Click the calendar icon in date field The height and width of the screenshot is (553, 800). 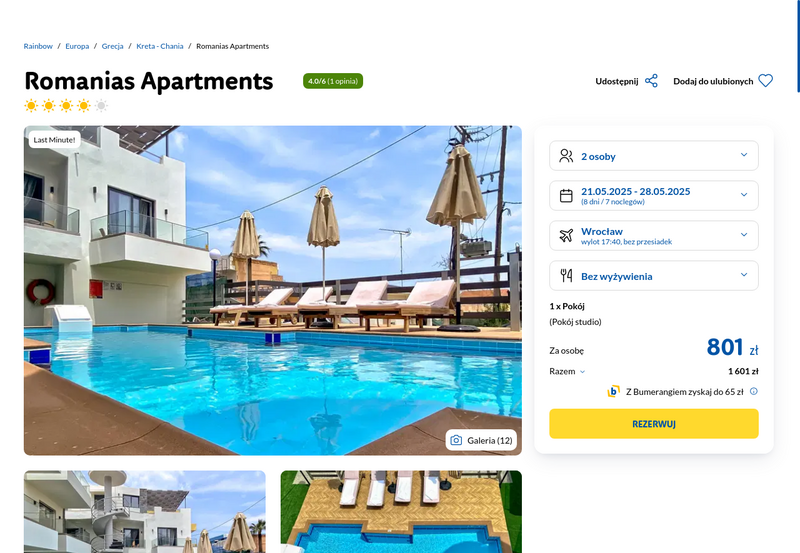[566, 195]
